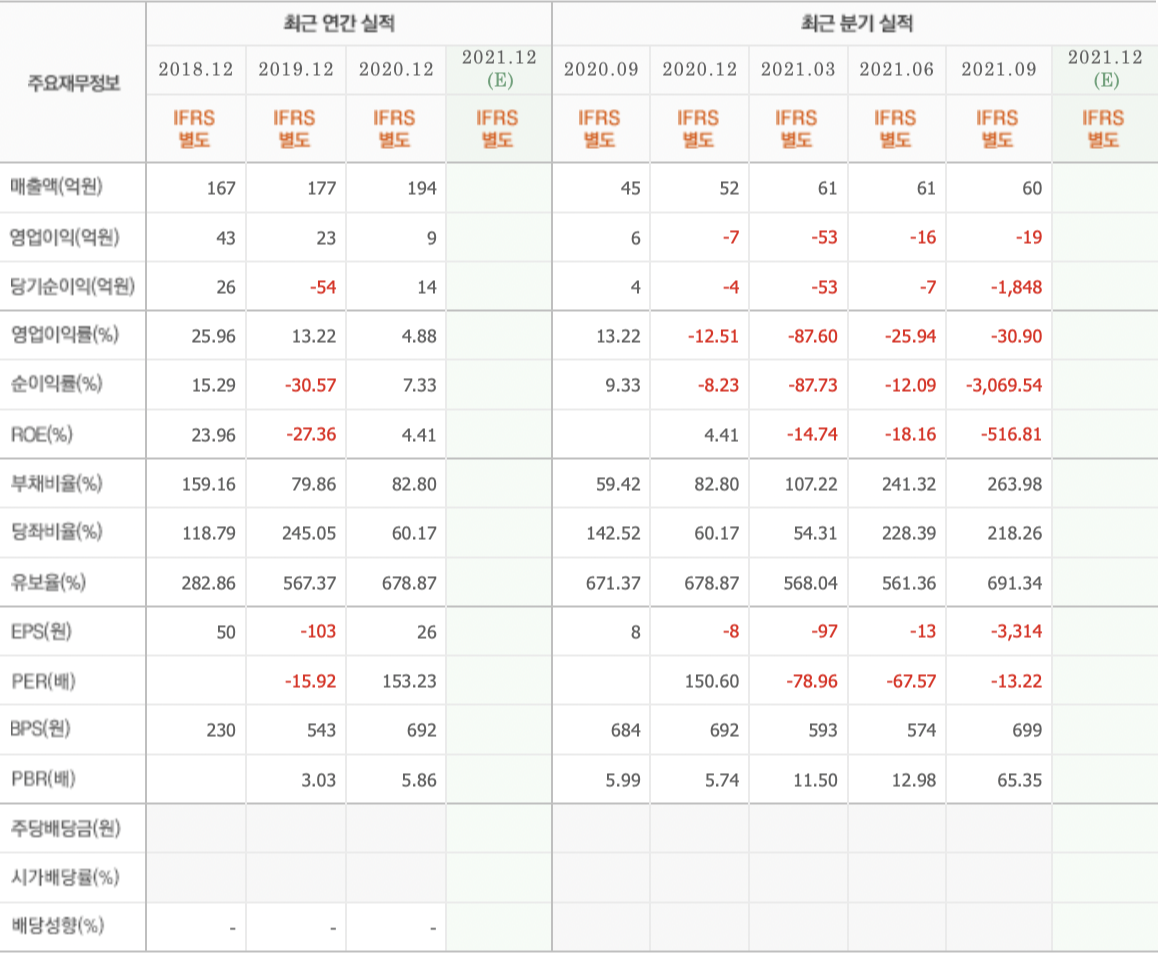This screenshot has height=955, width=1160.
Task: Click the debt ratio value 159.16
Action: coord(209,485)
